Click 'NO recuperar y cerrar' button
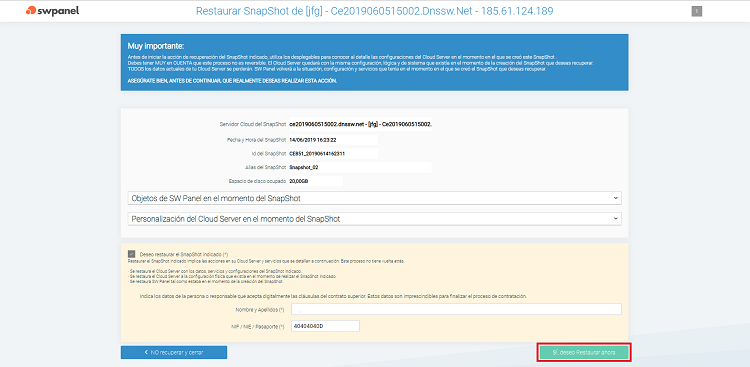This screenshot has height=367, width=750. coord(174,352)
